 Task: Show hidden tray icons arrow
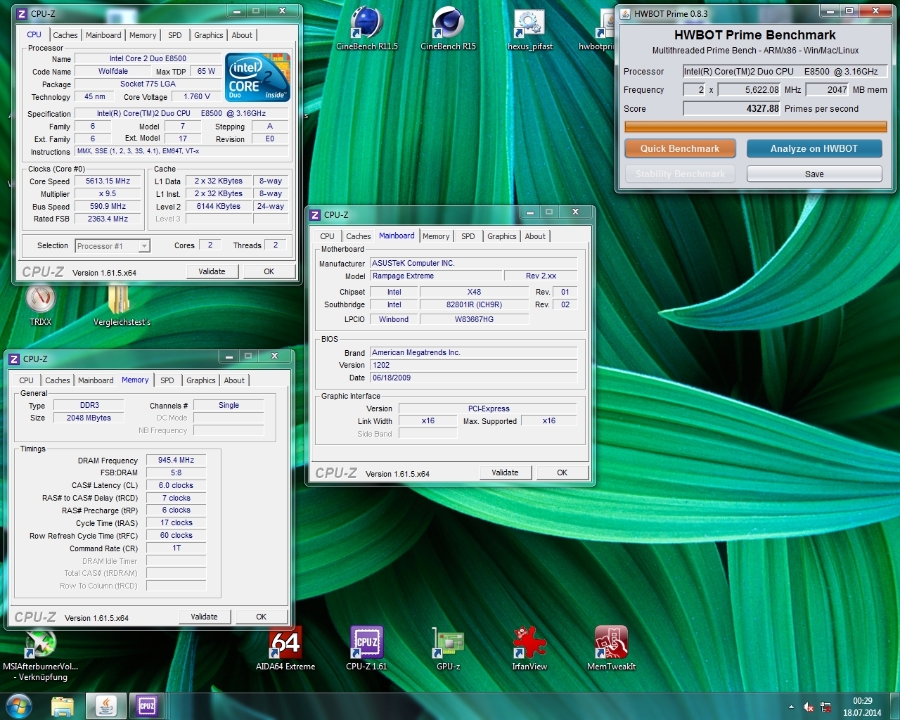click(792, 707)
